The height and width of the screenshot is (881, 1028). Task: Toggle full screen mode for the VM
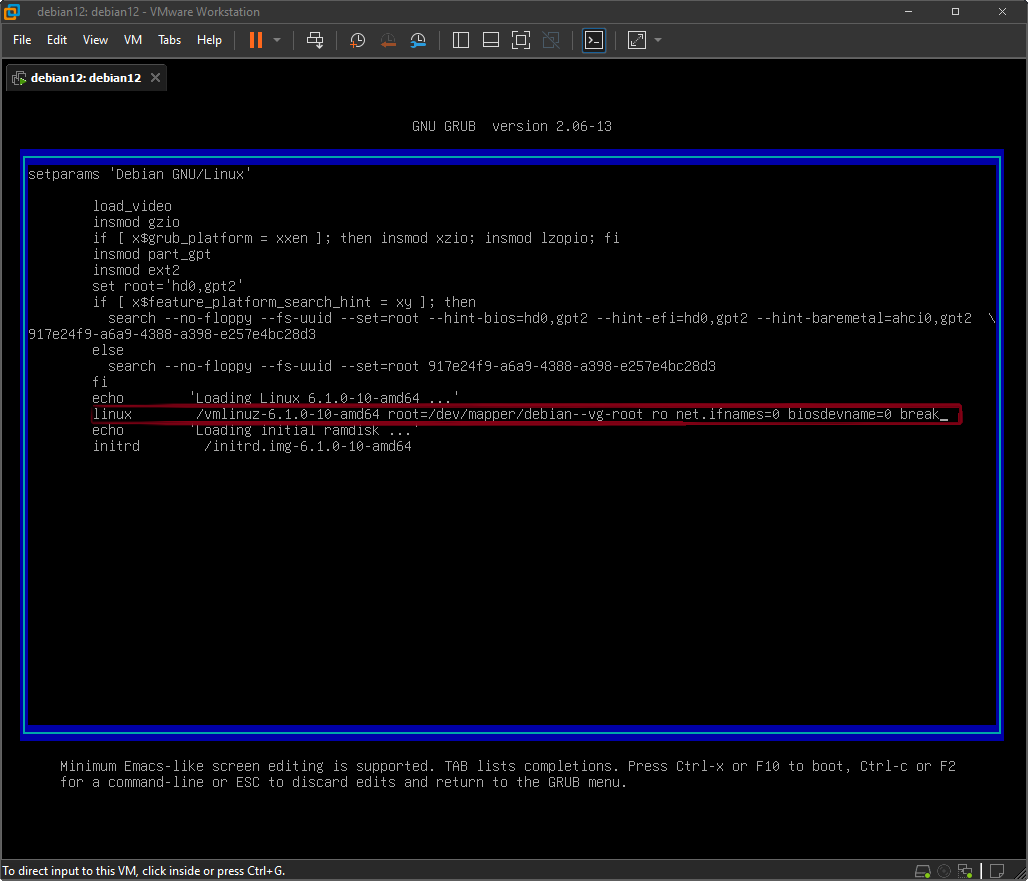click(521, 40)
